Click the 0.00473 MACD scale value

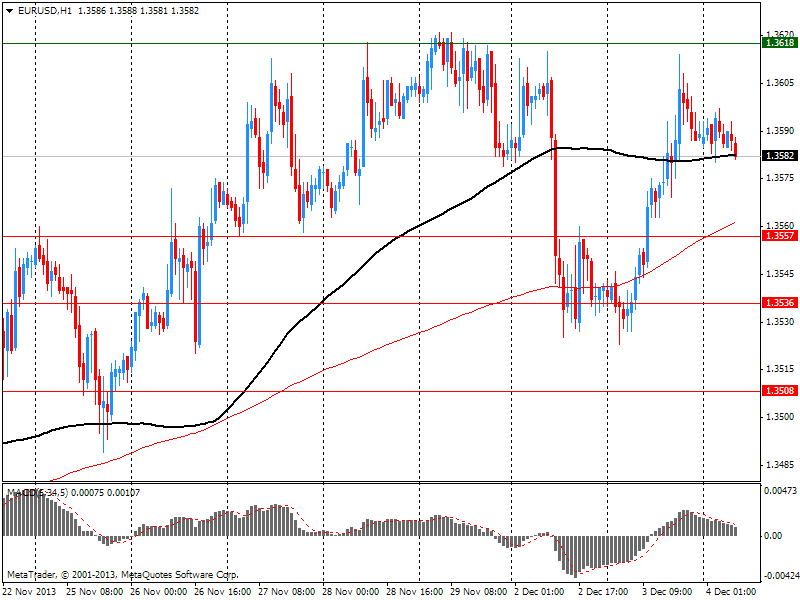[781, 492]
